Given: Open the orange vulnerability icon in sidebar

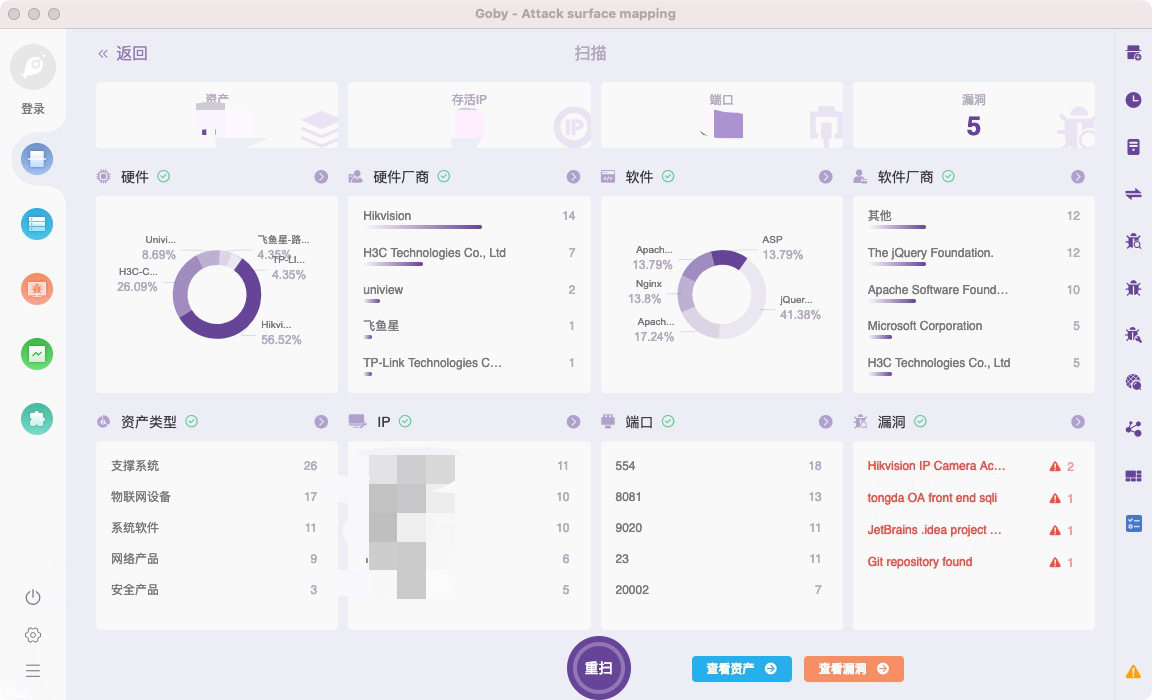Looking at the screenshot, I should coord(37,289).
